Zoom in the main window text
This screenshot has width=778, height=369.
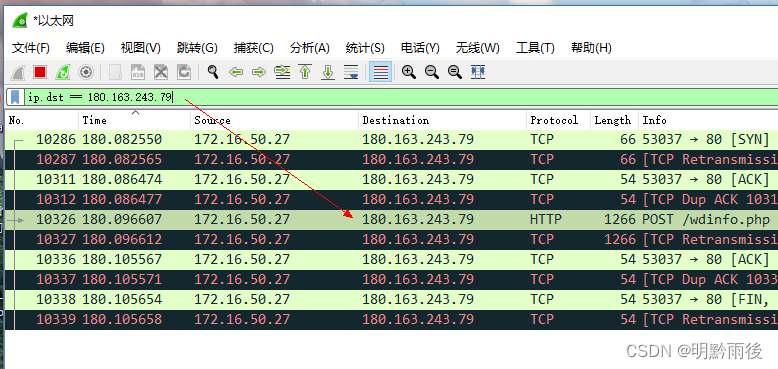(x=409, y=72)
